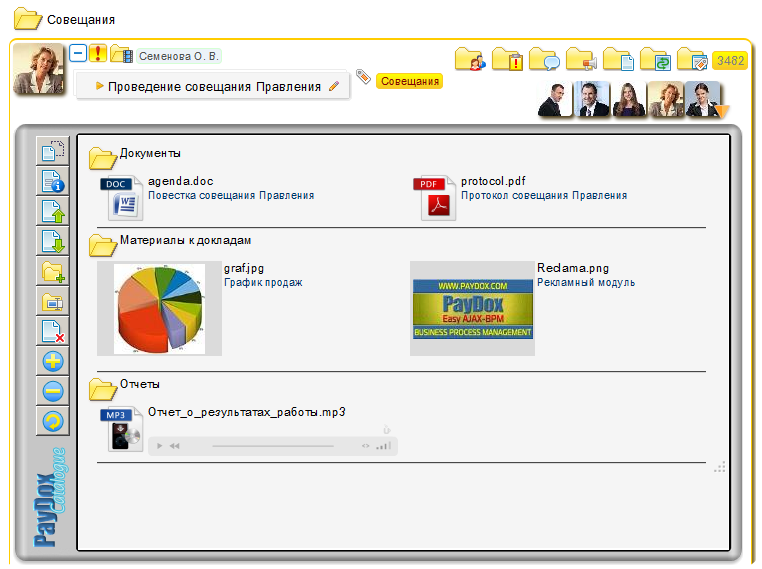Click the protocol.pdf file link
762x569 pixels.
[x=493, y=181]
